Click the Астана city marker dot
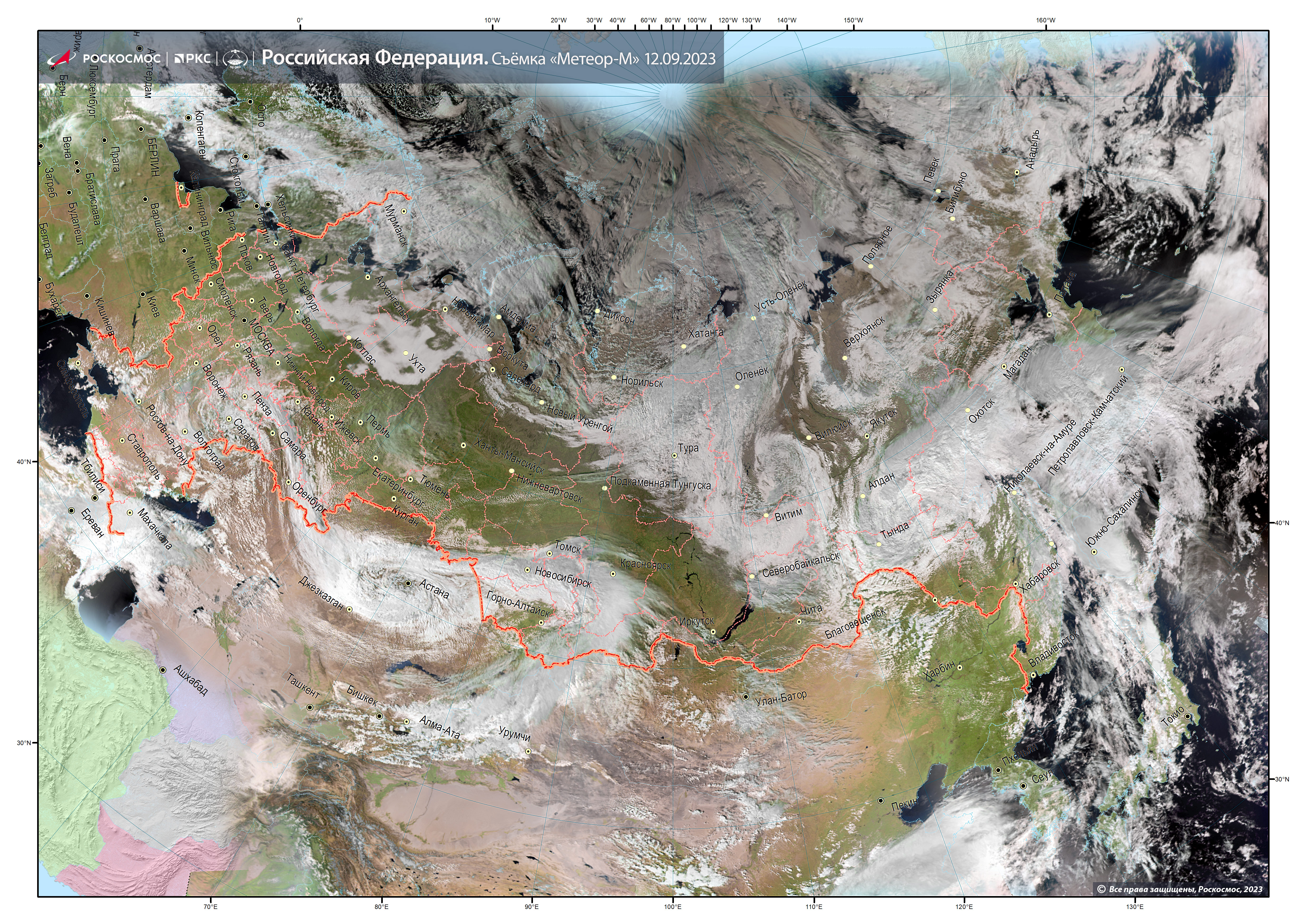The height and width of the screenshot is (924, 1307). (x=408, y=584)
